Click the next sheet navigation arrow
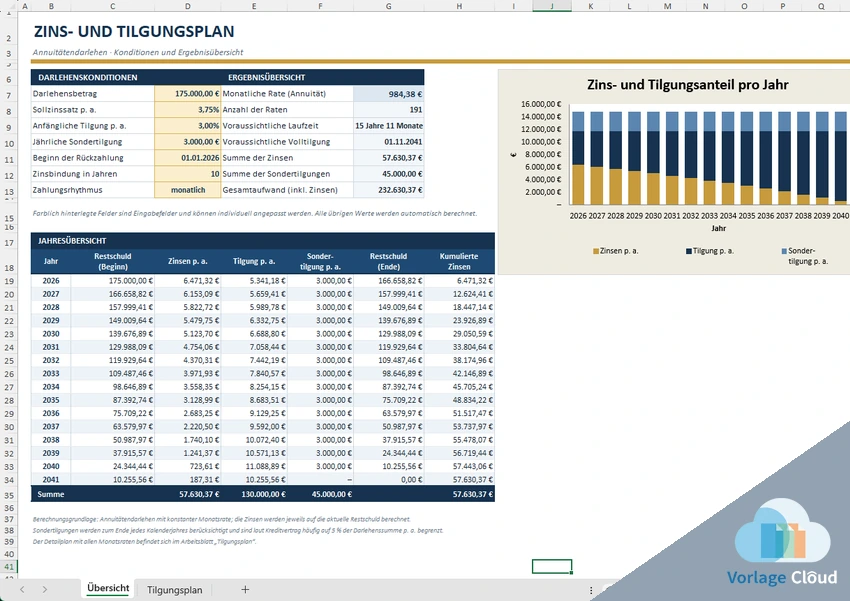The image size is (850, 601). 45,590
